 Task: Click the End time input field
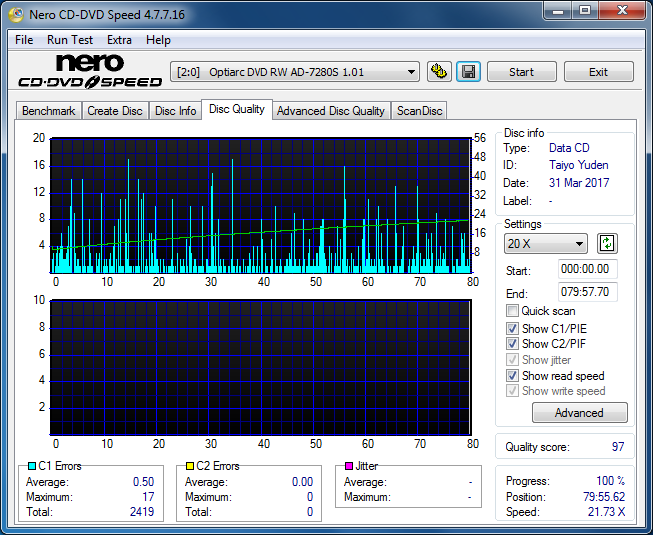click(x=587, y=293)
